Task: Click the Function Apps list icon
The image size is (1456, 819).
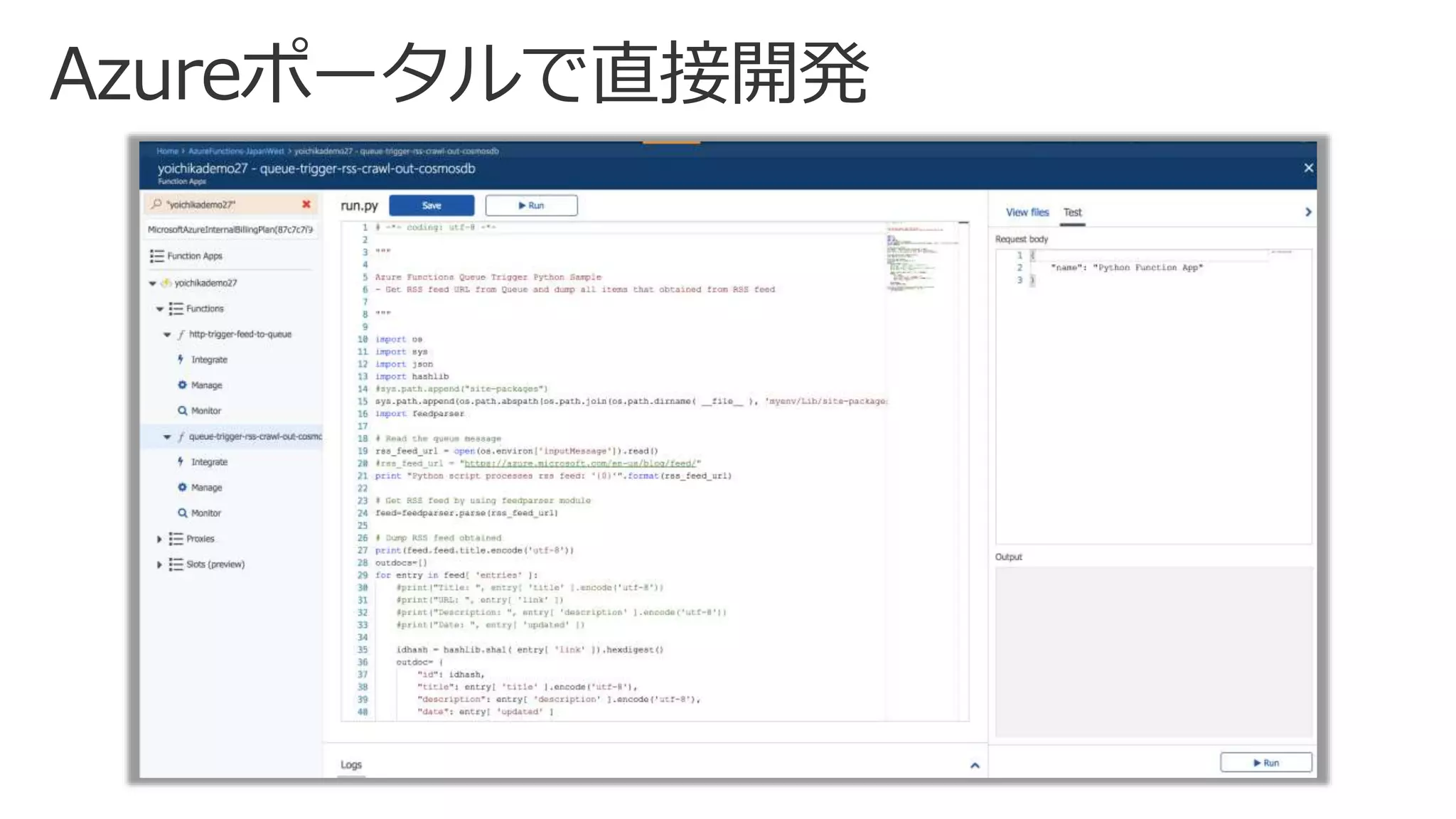Action: point(156,256)
